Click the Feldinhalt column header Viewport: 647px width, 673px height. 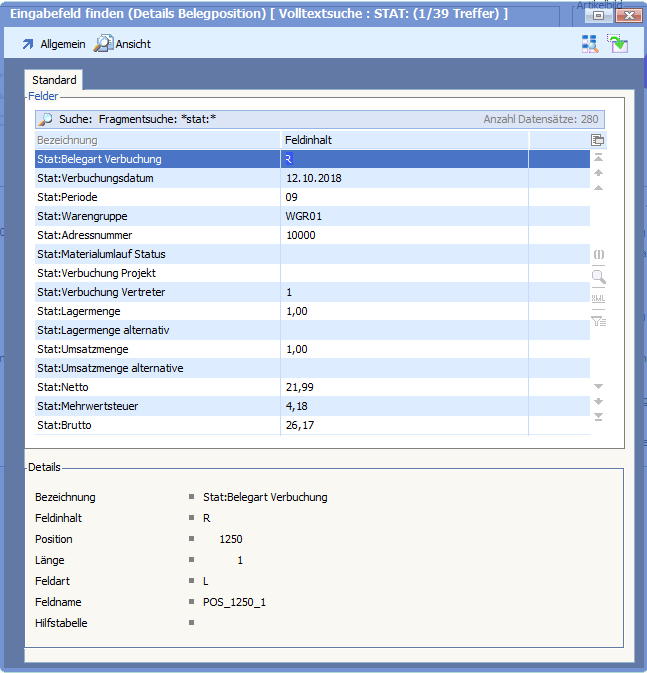(x=404, y=140)
